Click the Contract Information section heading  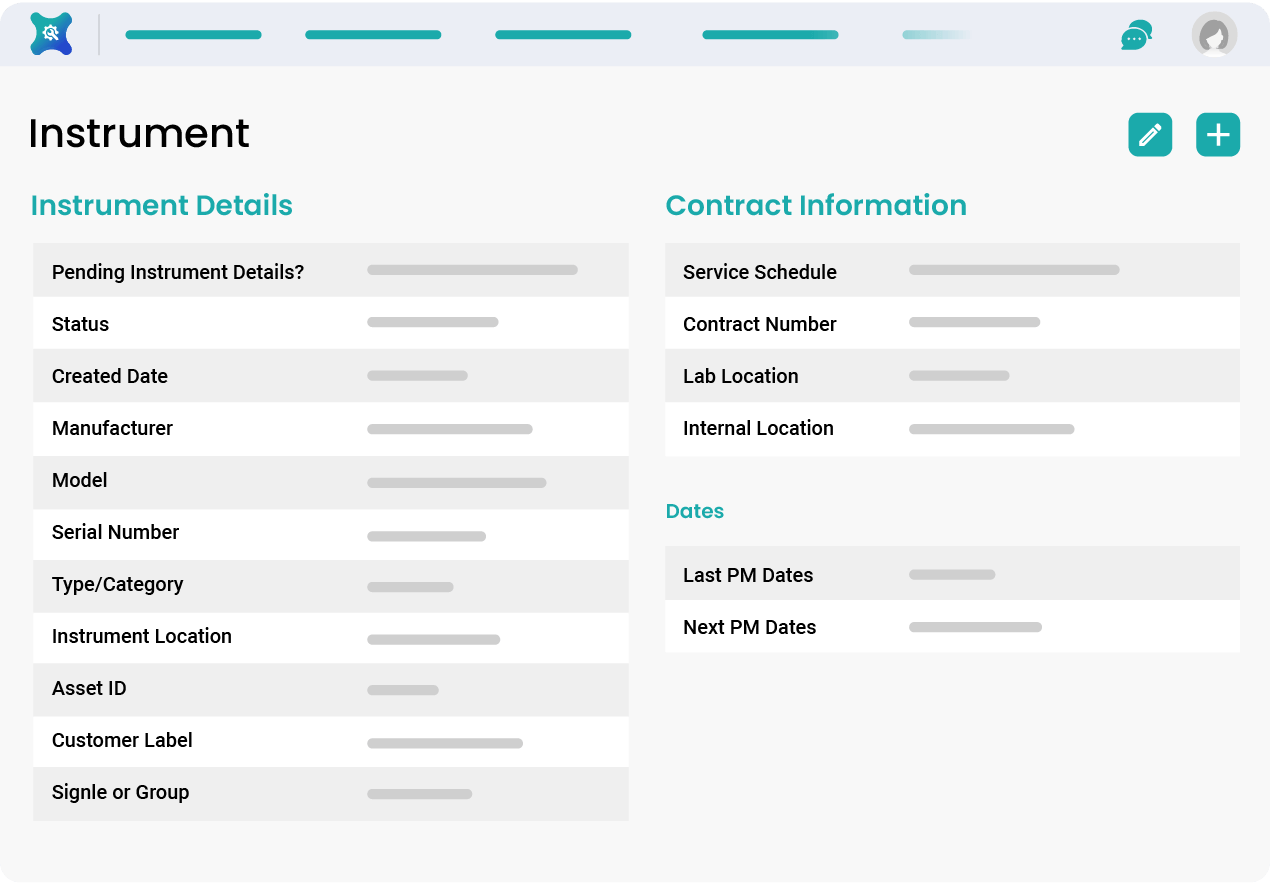click(x=816, y=205)
